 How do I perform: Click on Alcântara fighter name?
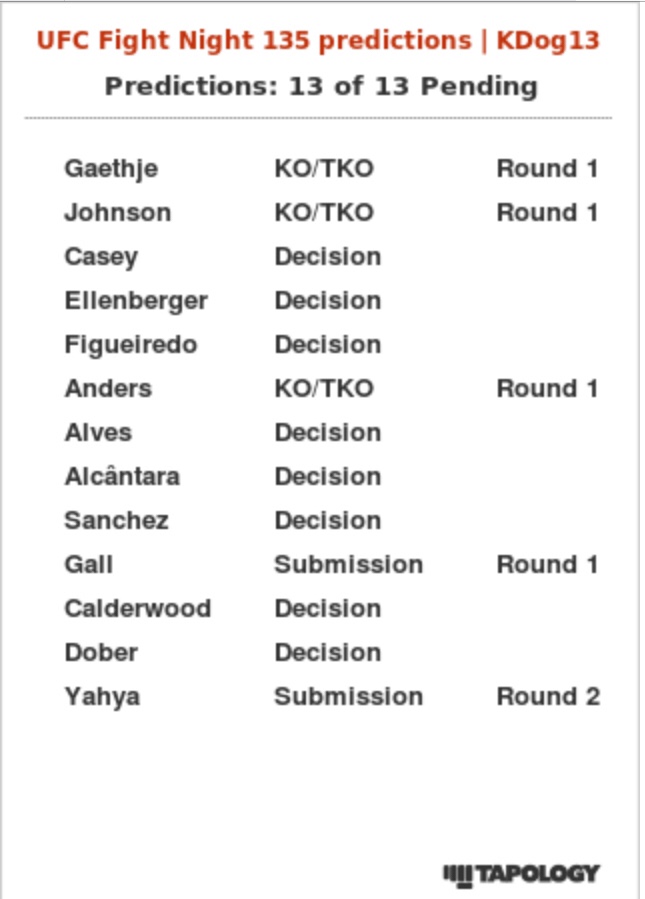[122, 477]
